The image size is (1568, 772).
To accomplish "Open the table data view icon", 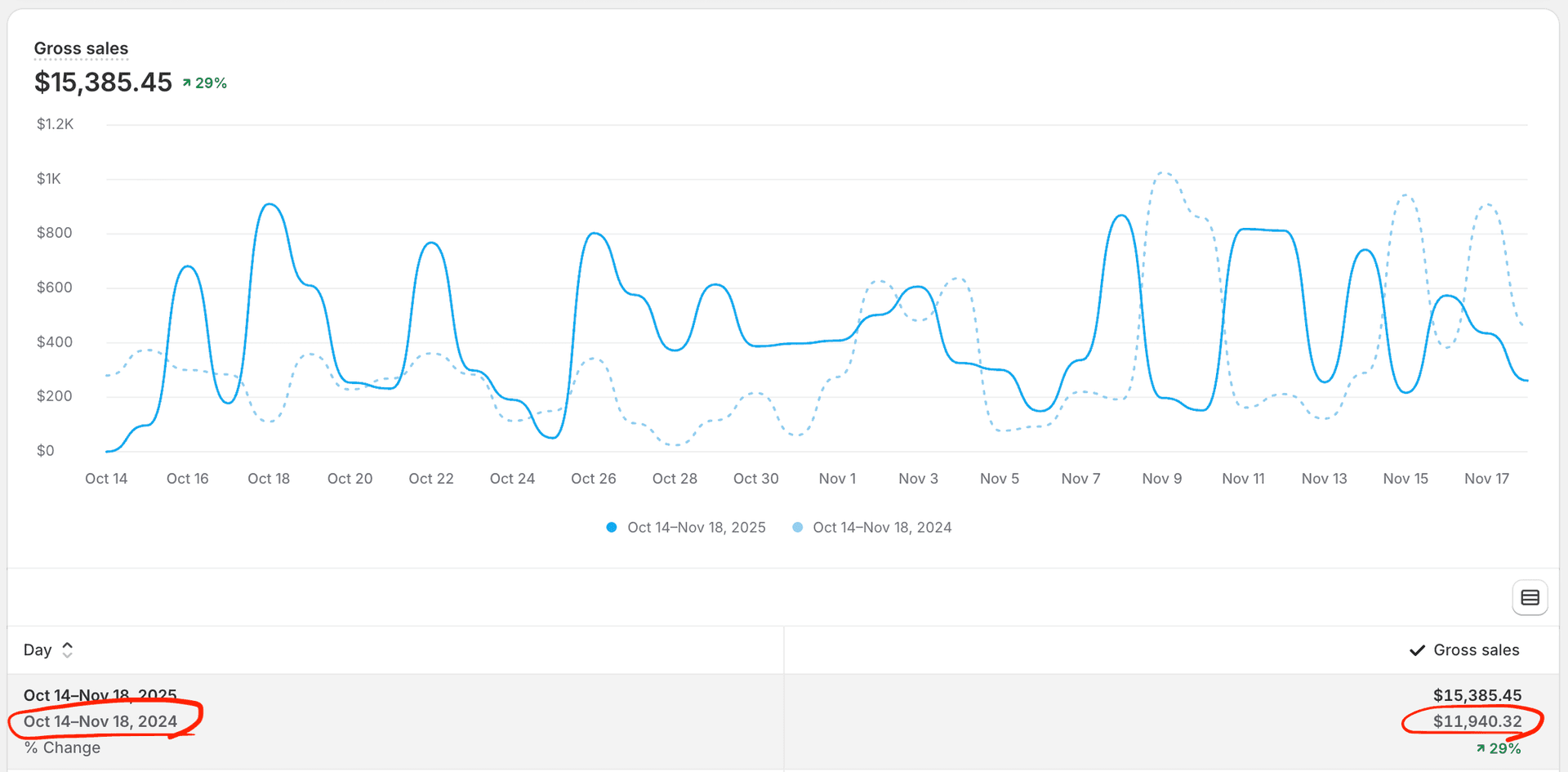I will (1530, 597).
